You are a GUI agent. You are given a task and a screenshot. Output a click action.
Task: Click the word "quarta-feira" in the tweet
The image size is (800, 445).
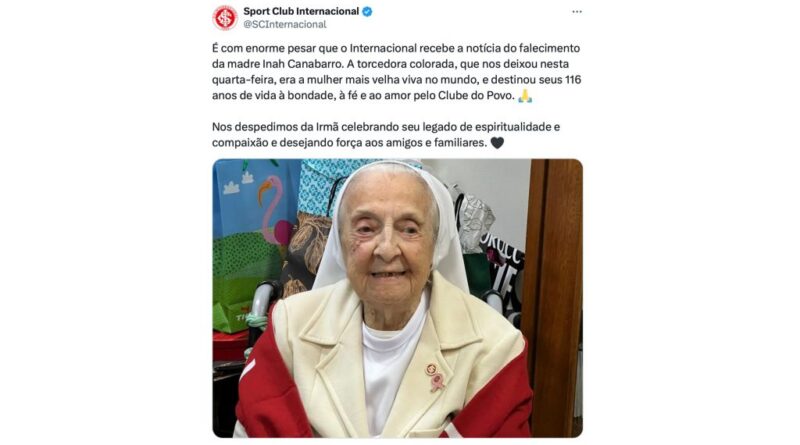coord(244,80)
